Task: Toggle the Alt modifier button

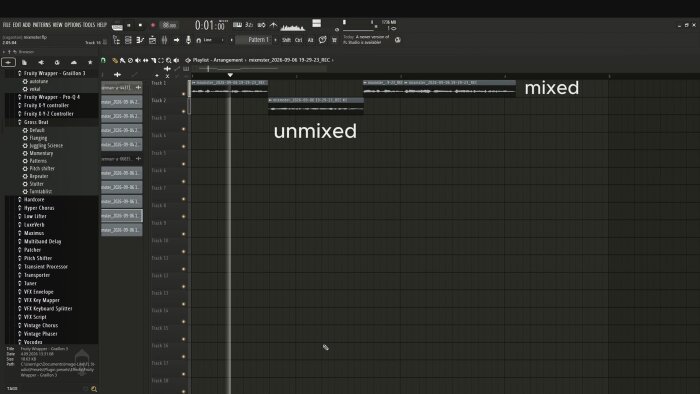Action: click(310, 40)
